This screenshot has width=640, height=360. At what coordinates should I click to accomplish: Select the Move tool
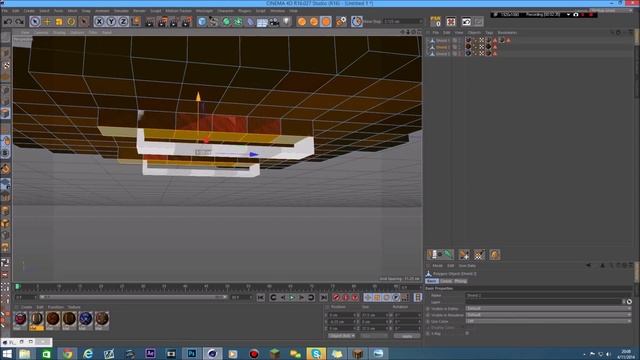(x=47, y=22)
